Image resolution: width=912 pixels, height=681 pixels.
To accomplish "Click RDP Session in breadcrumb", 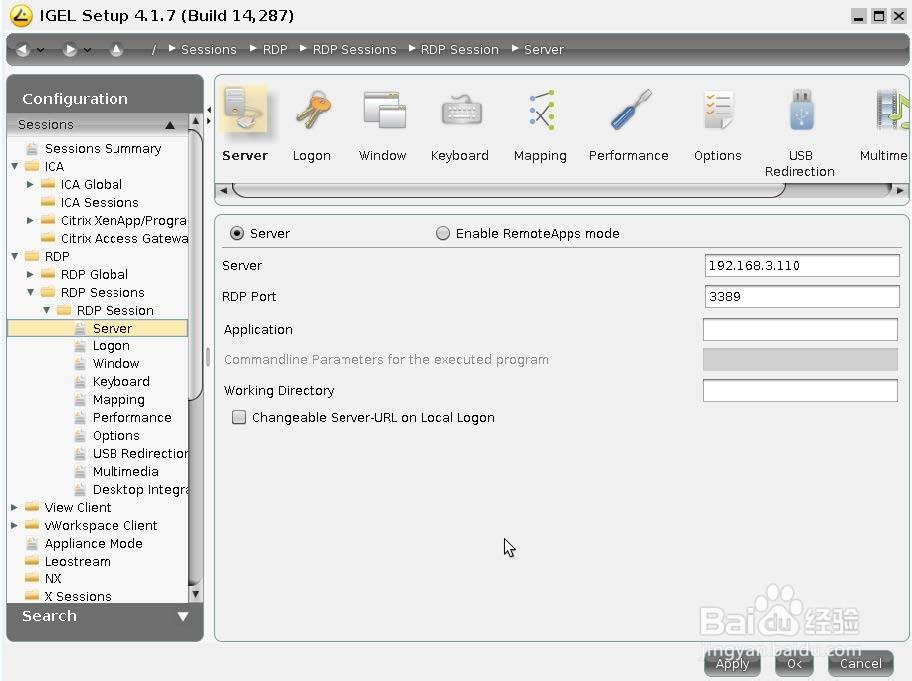I will tap(459, 50).
